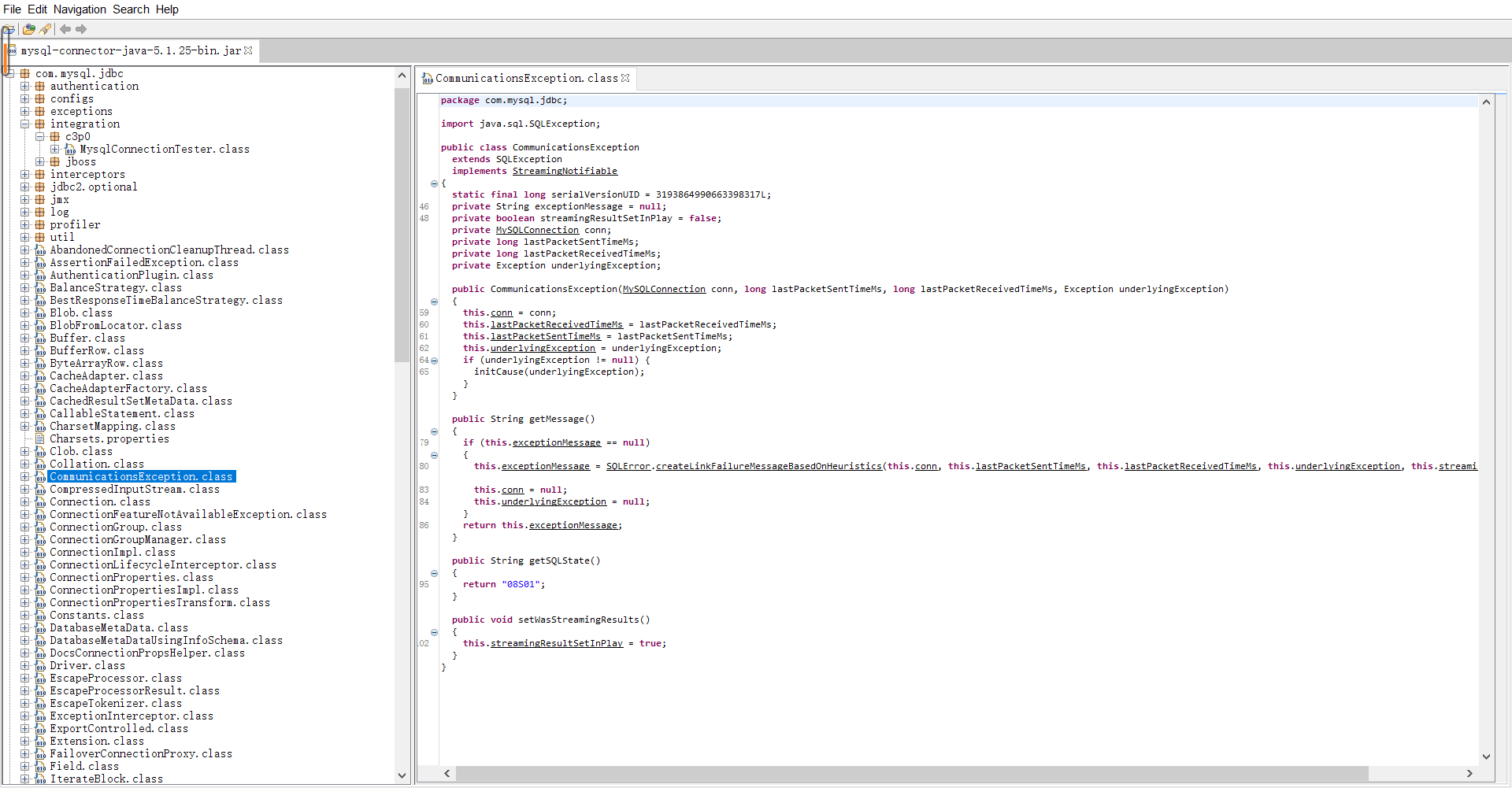The width and height of the screenshot is (1512, 788).
Task: Fold the getSQLState method body
Action: [434, 573]
